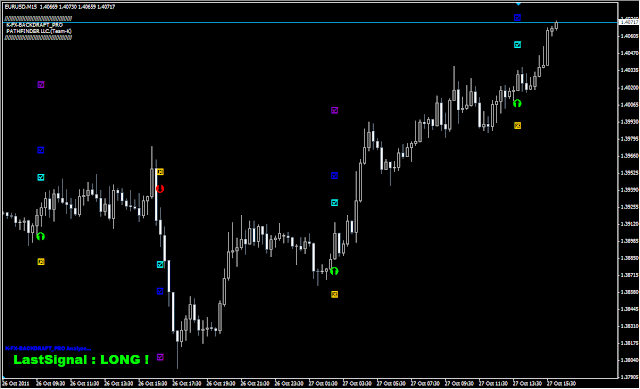The width and height of the screenshot is (640, 389).
Task: Click the green up arrow at the chart's deepest pullback
Action: pos(334,271)
